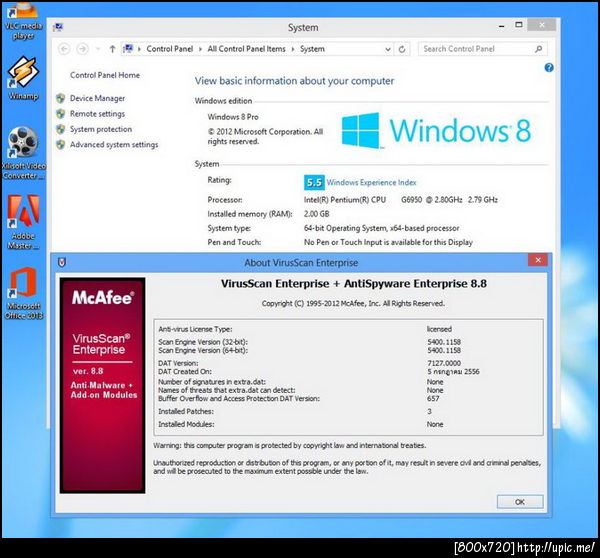600x558 pixels.
Task: Expand the chevron after All Control Panel Items
Action: 293,49
